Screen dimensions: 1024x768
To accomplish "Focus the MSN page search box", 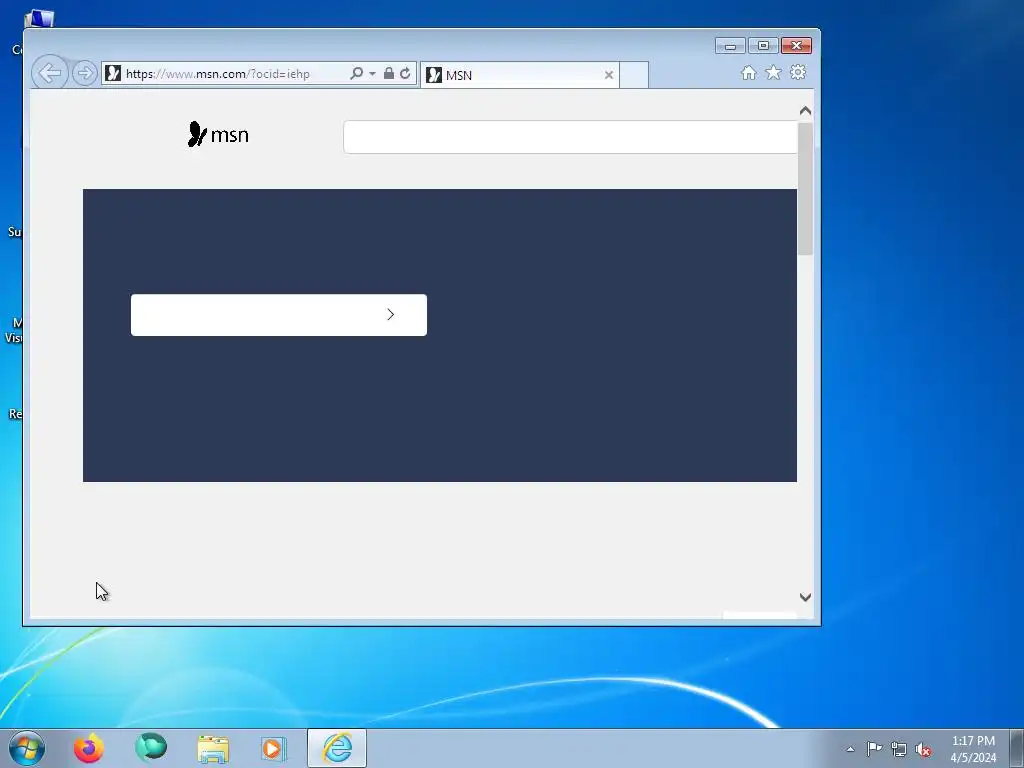I will click(x=571, y=137).
